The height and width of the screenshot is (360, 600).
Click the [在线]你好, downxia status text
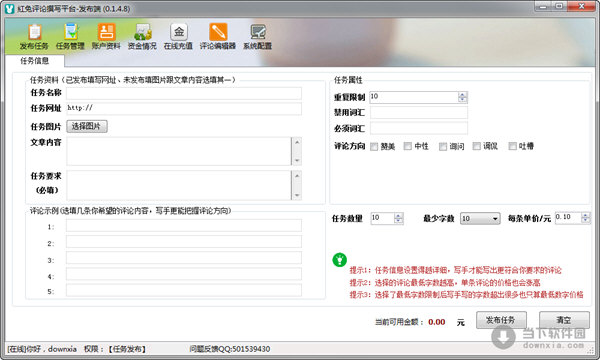pos(42,349)
